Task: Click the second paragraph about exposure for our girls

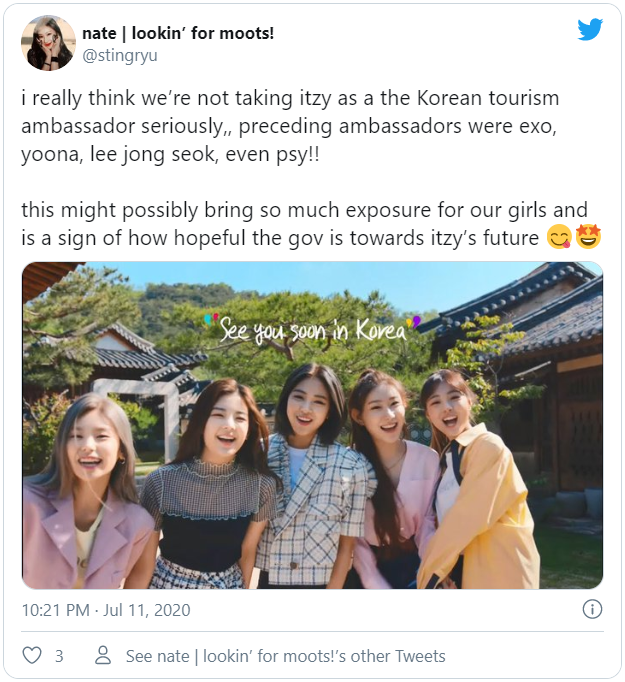Action: tap(304, 224)
